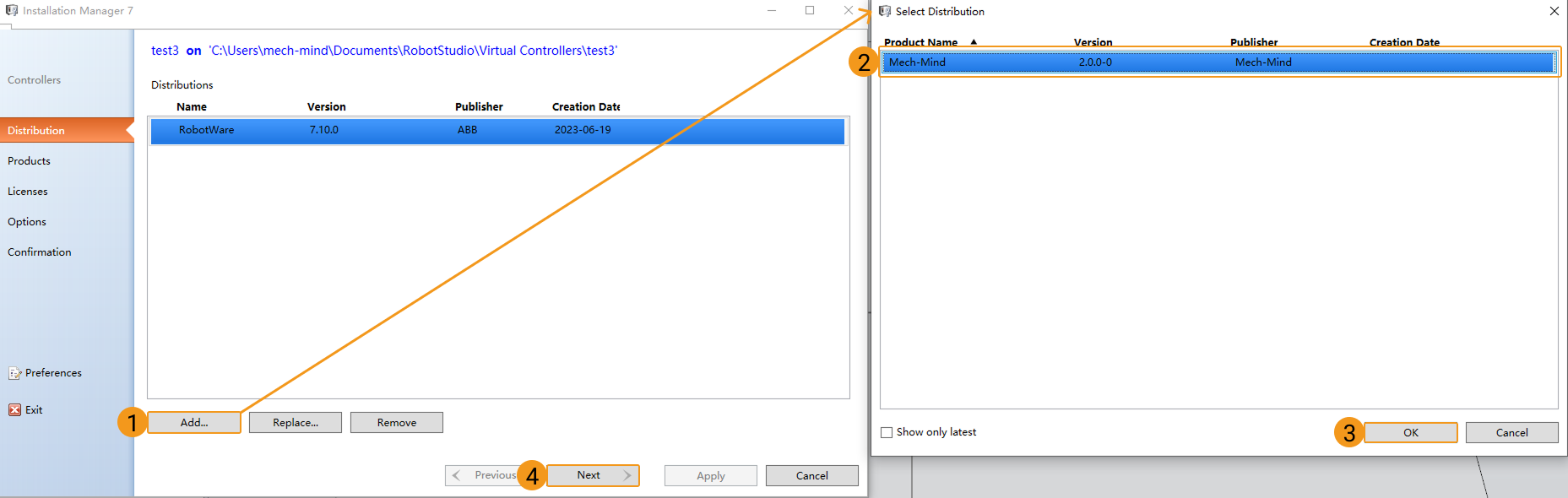Click the Add... button under Distributions

click(194, 422)
